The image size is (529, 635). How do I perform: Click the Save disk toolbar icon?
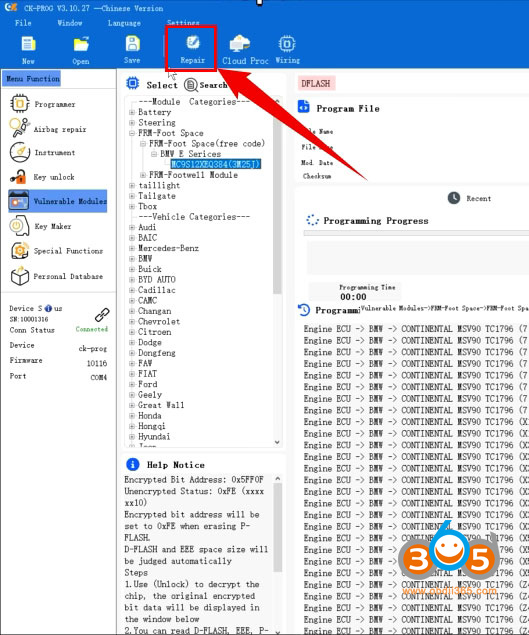pos(132,43)
